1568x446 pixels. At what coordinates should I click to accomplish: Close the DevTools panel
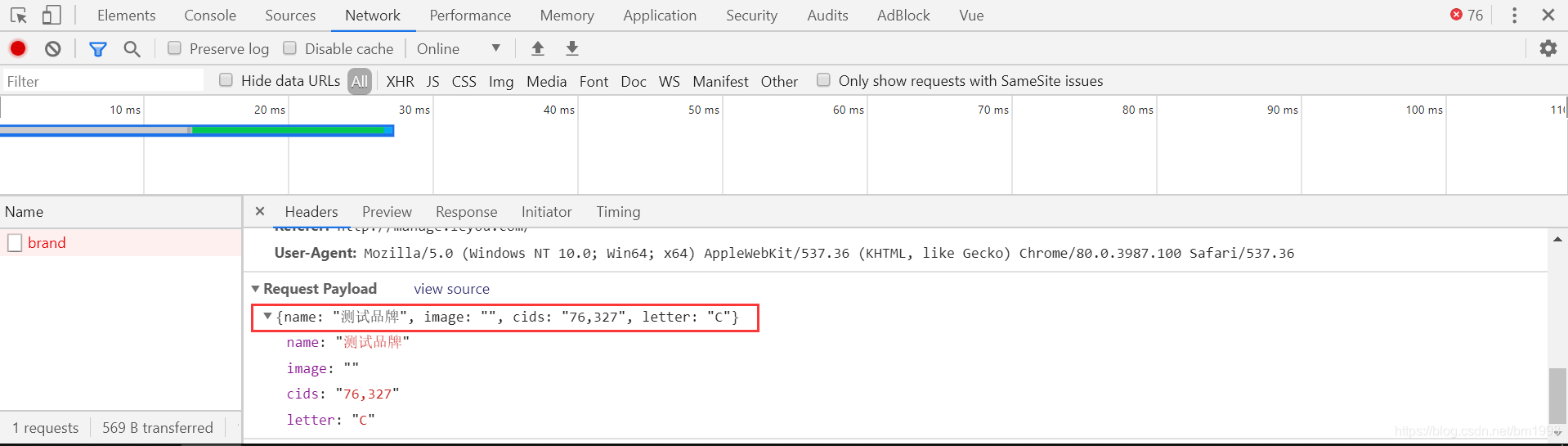(1548, 15)
